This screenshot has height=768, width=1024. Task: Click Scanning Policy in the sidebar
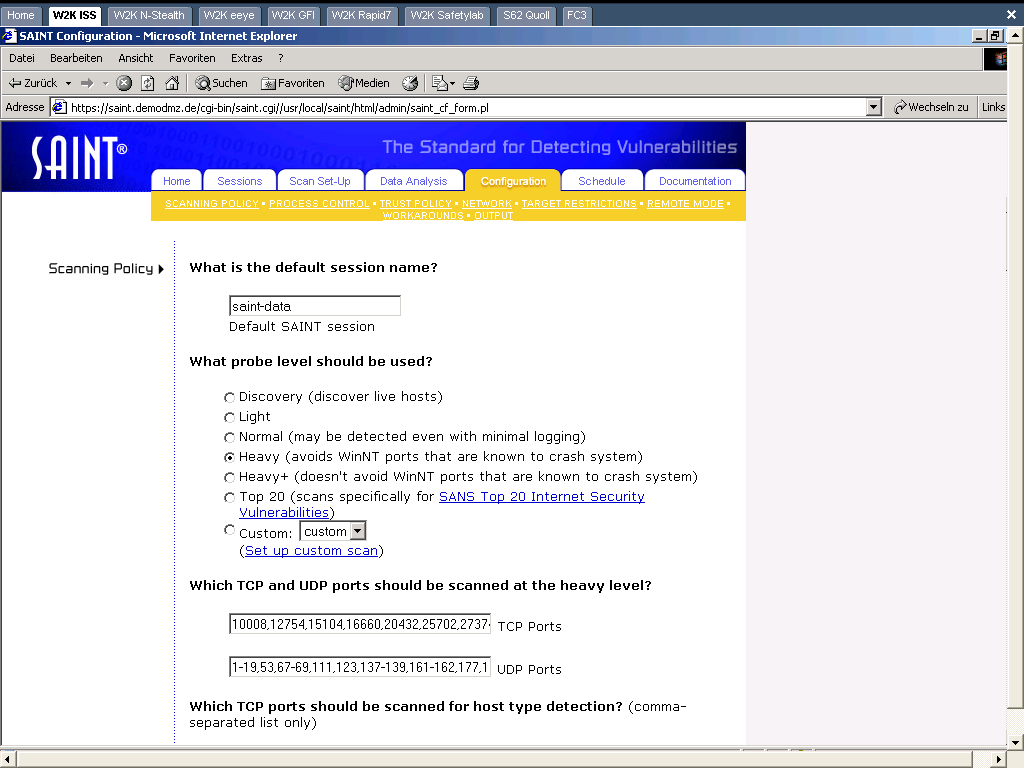tap(106, 268)
